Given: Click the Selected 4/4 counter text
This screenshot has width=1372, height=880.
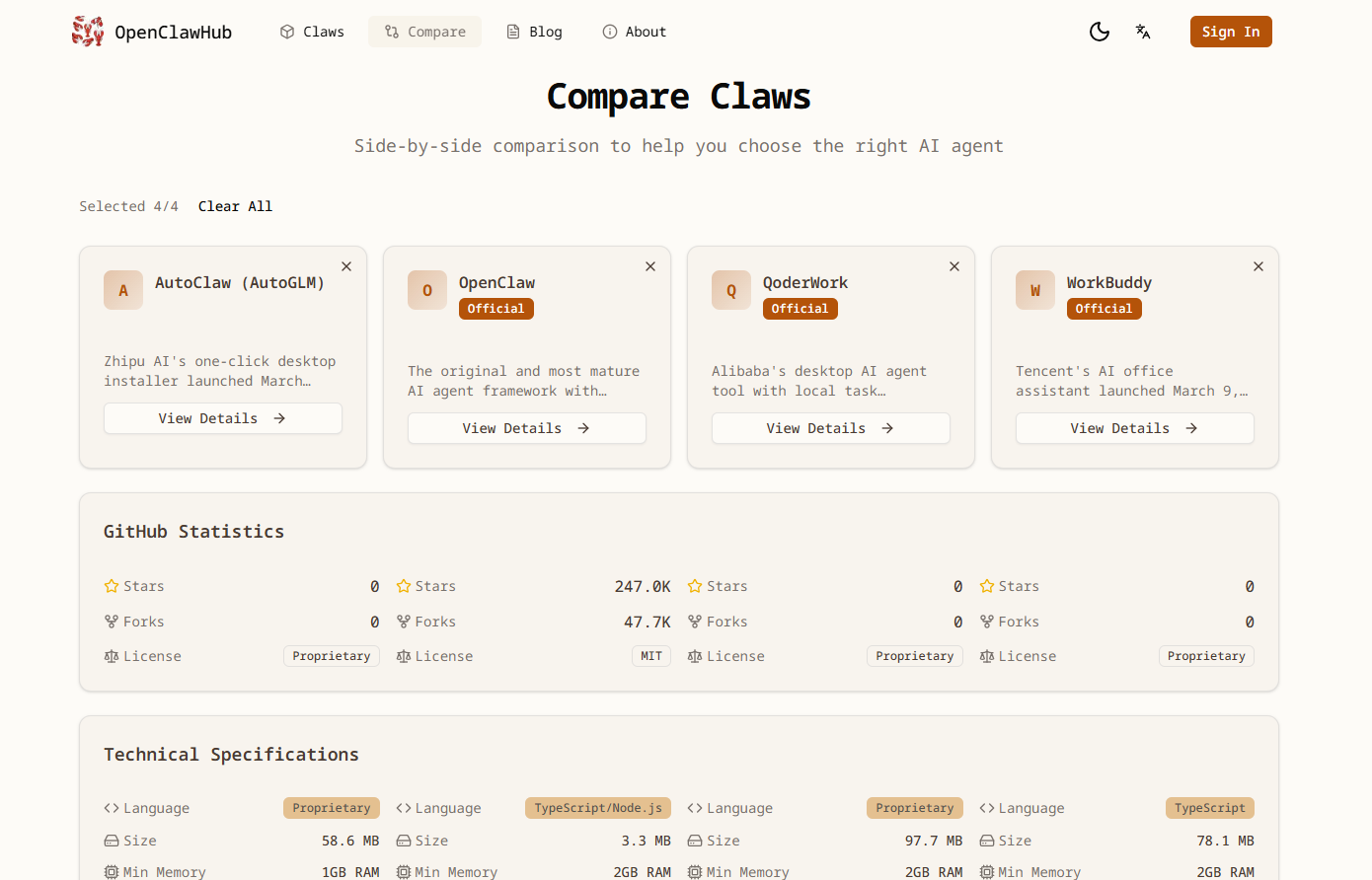Looking at the screenshot, I should 129,206.
